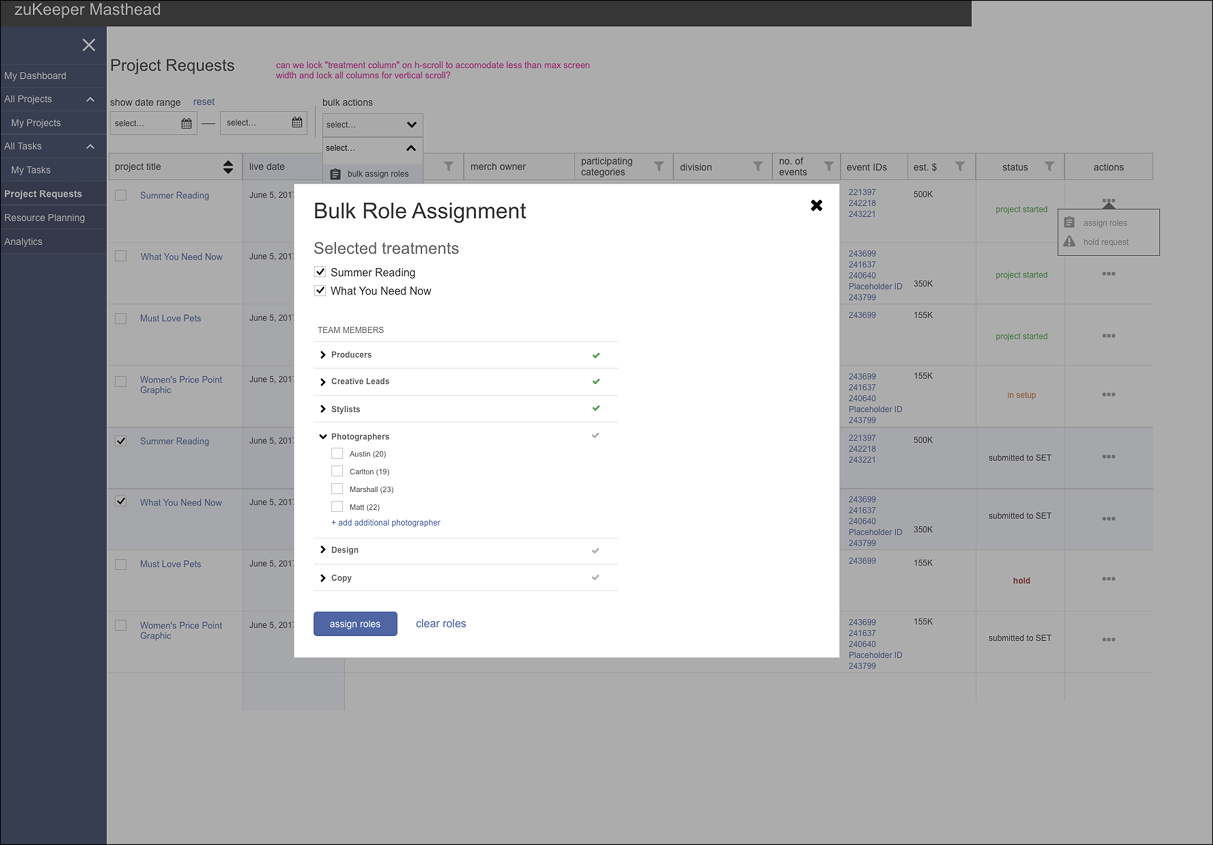
Task: Uncheck the Summer Reading treatment
Action: pos(320,272)
